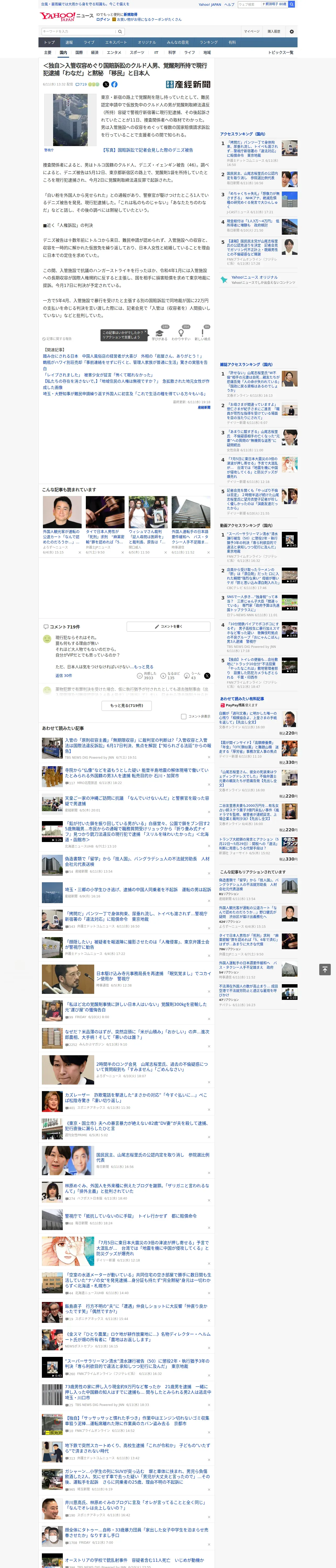The width and height of the screenshot is (336, 1568).
Task: Click コメントを書く button
Action: pyautogui.click(x=169, y=626)
